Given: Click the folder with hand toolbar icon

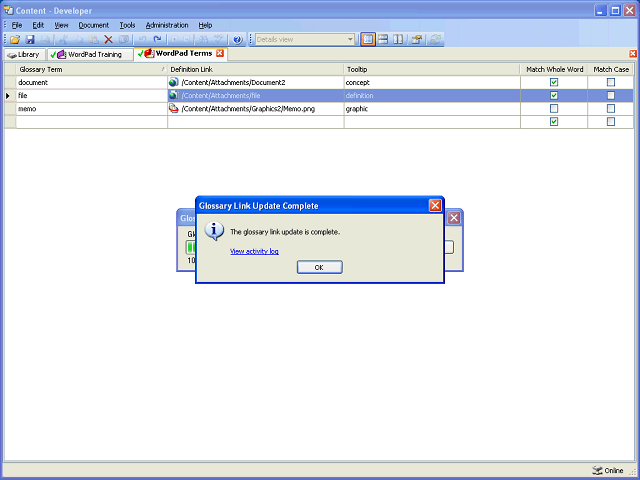Looking at the screenshot, I should (417, 40).
